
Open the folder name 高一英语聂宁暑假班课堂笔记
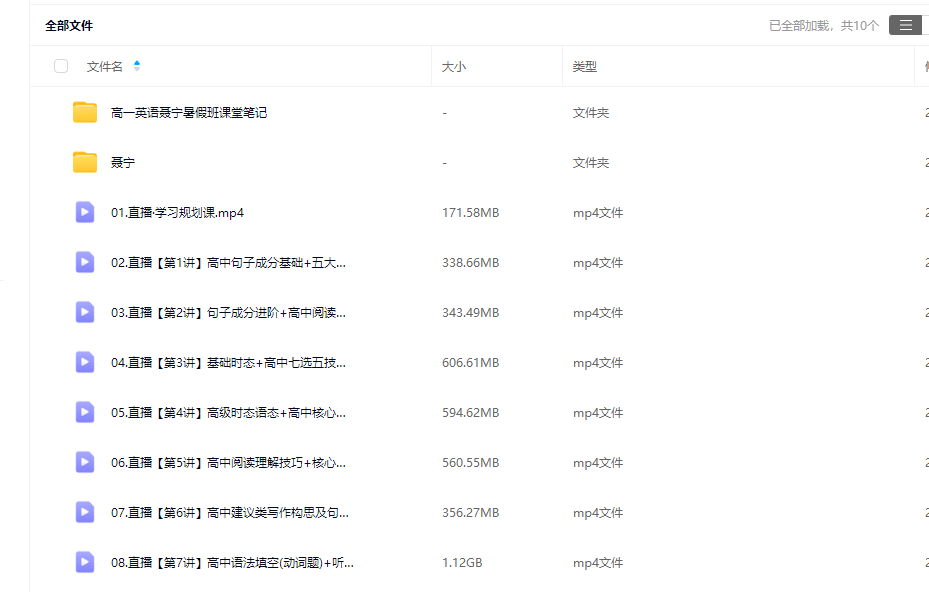click(189, 113)
